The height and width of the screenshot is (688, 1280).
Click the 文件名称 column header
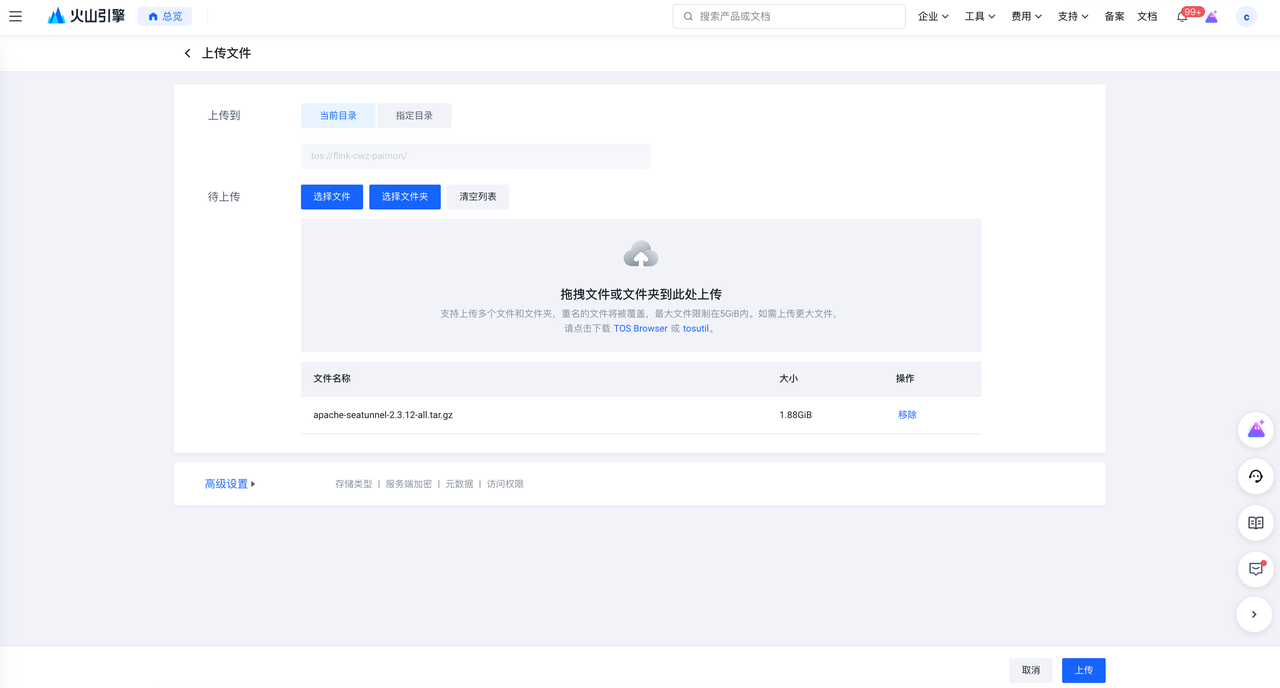(x=332, y=379)
